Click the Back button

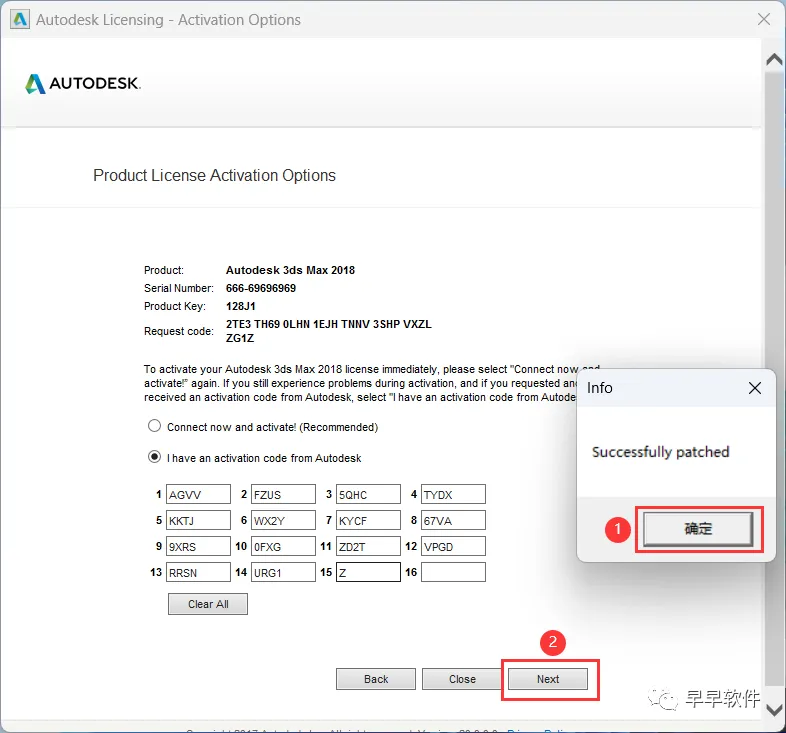[x=376, y=679]
